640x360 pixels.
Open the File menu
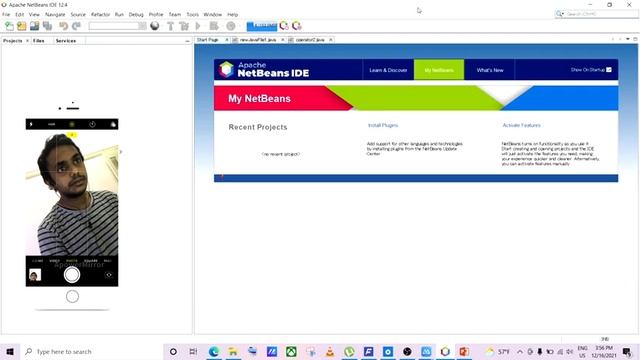(x=6, y=14)
